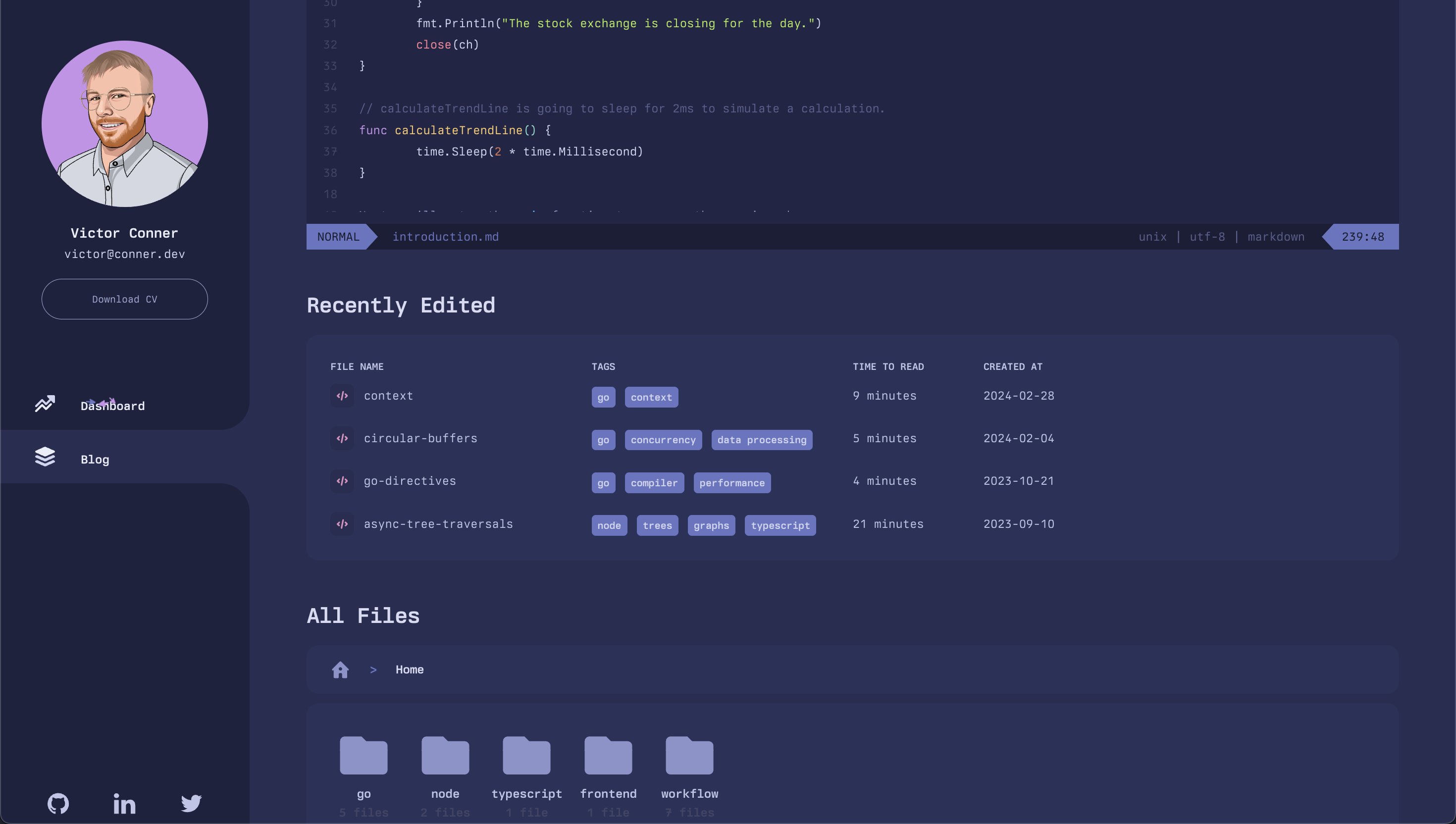Image resolution: width=1456 pixels, height=824 pixels.
Task: Toggle the utf-8 encoding indicator
Action: (1207, 236)
